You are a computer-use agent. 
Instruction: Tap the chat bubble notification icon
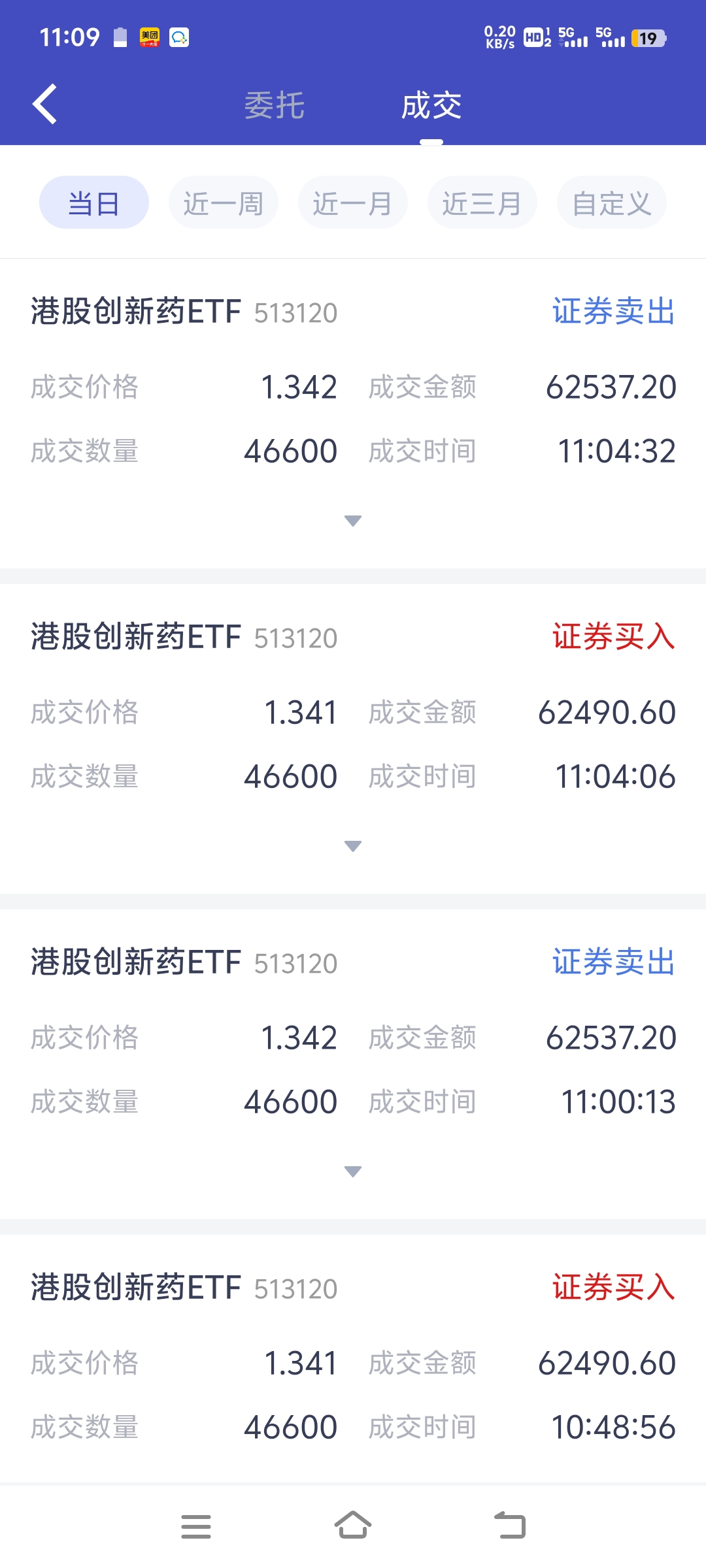tap(179, 37)
